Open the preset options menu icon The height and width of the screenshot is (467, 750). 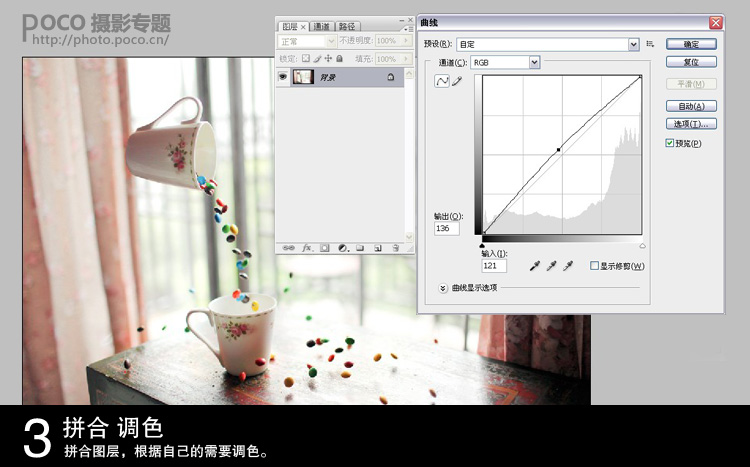(650, 44)
